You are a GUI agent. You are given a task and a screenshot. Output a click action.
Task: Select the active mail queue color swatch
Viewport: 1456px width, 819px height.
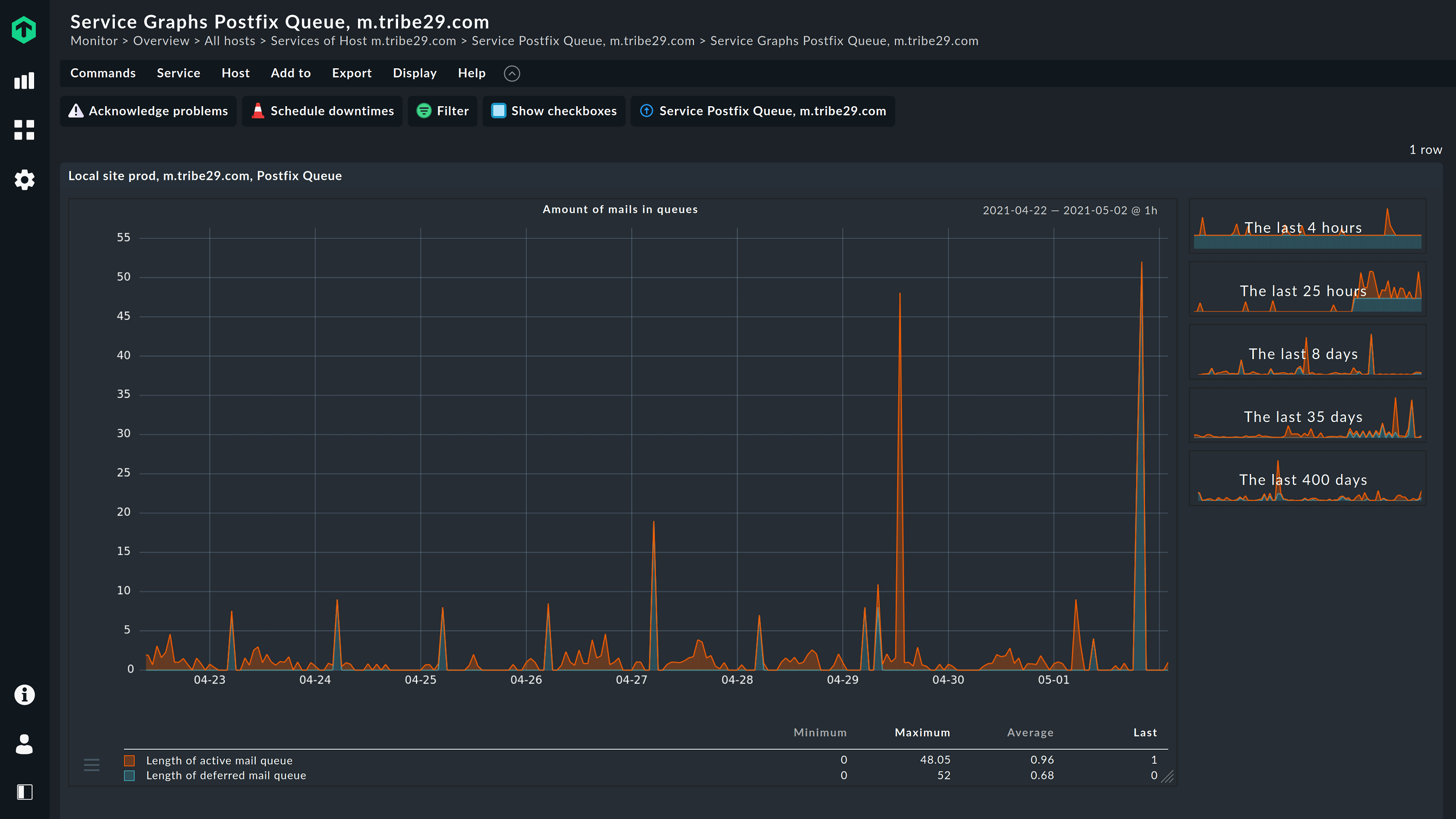click(x=129, y=760)
